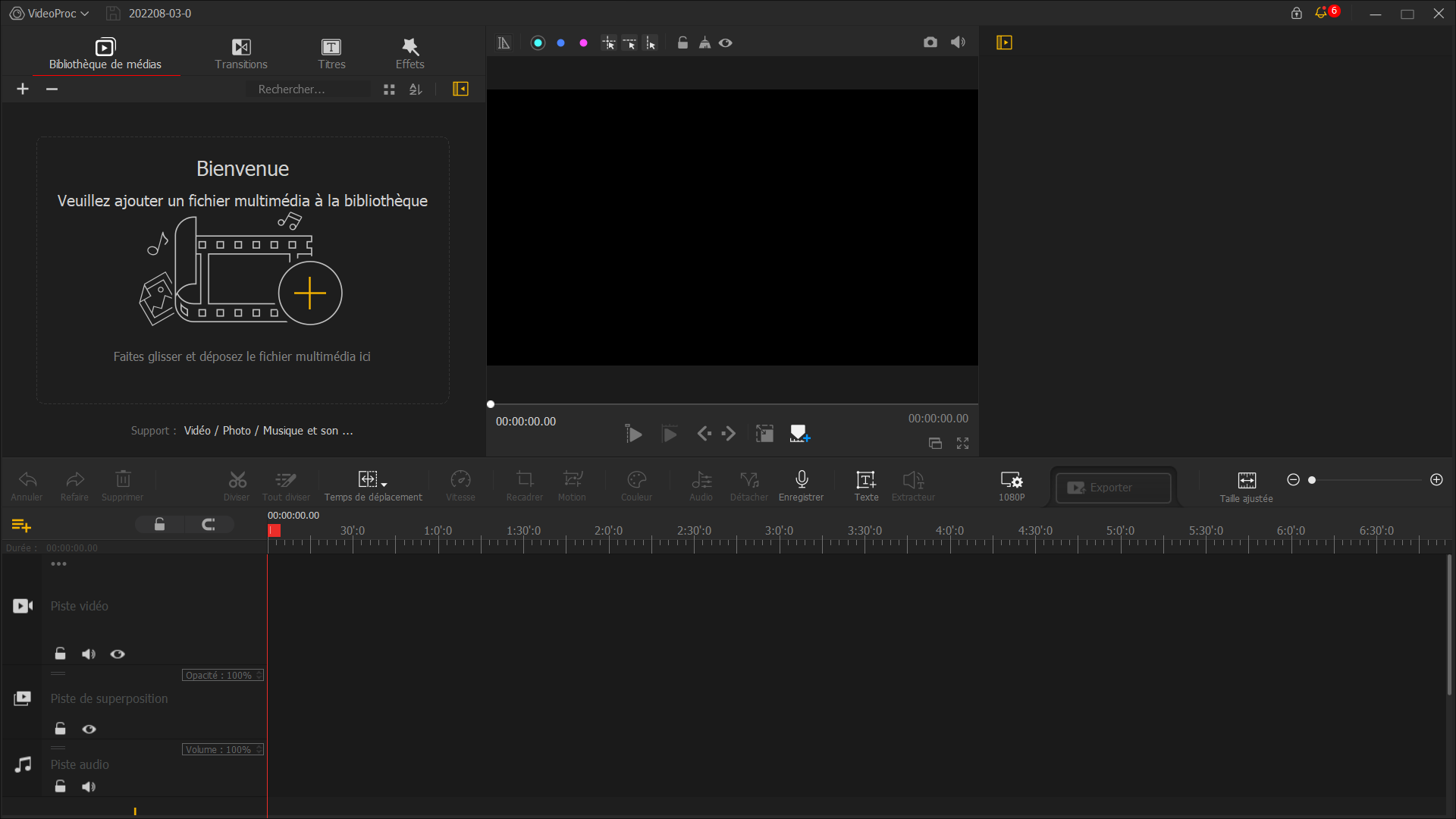
Task: Click the Rechercher search field
Action: tap(308, 89)
